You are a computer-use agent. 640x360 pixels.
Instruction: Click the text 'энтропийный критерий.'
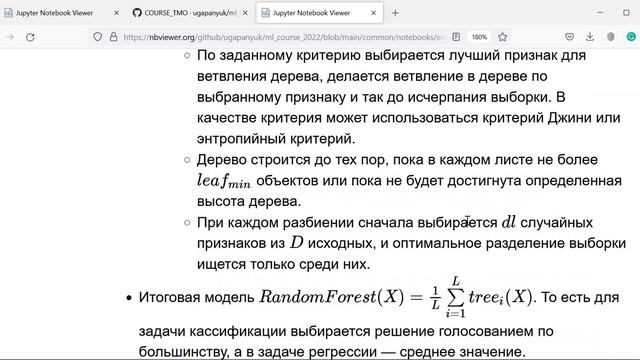(x=276, y=139)
